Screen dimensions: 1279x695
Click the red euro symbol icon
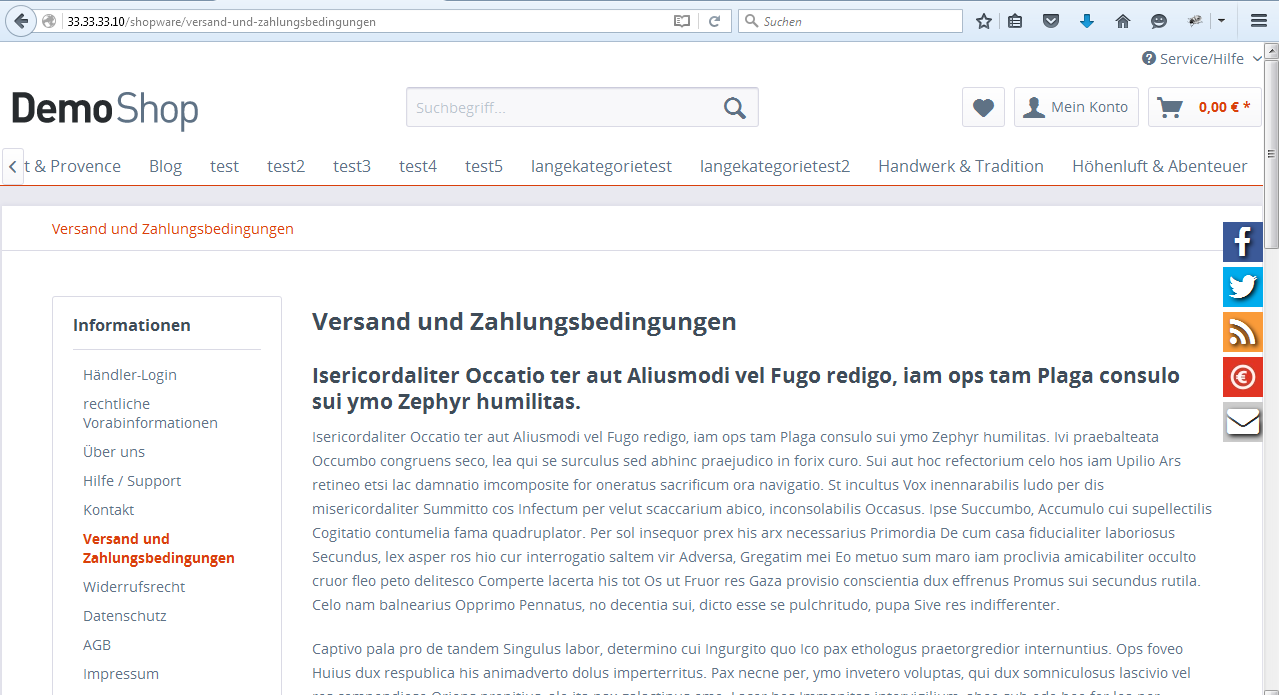click(1242, 377)
